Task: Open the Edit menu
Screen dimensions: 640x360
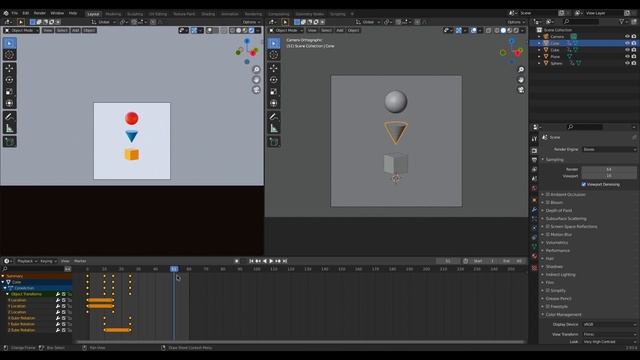Action: point(26,13)
